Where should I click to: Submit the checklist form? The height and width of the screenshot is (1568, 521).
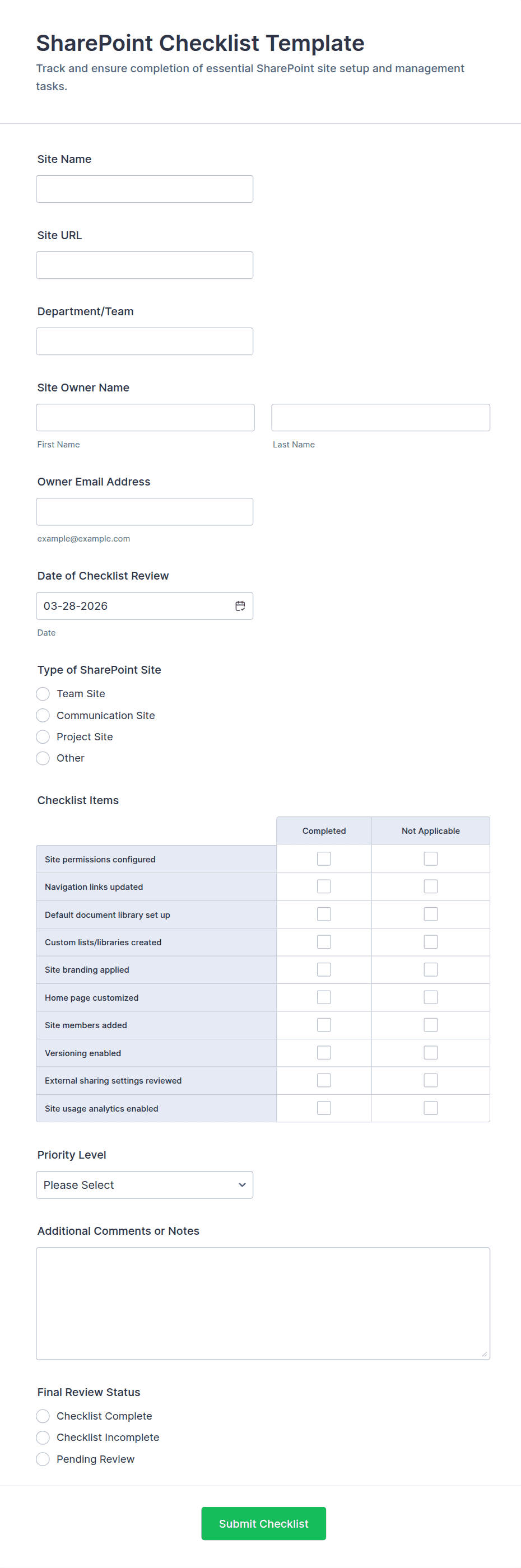(263, 1523)
